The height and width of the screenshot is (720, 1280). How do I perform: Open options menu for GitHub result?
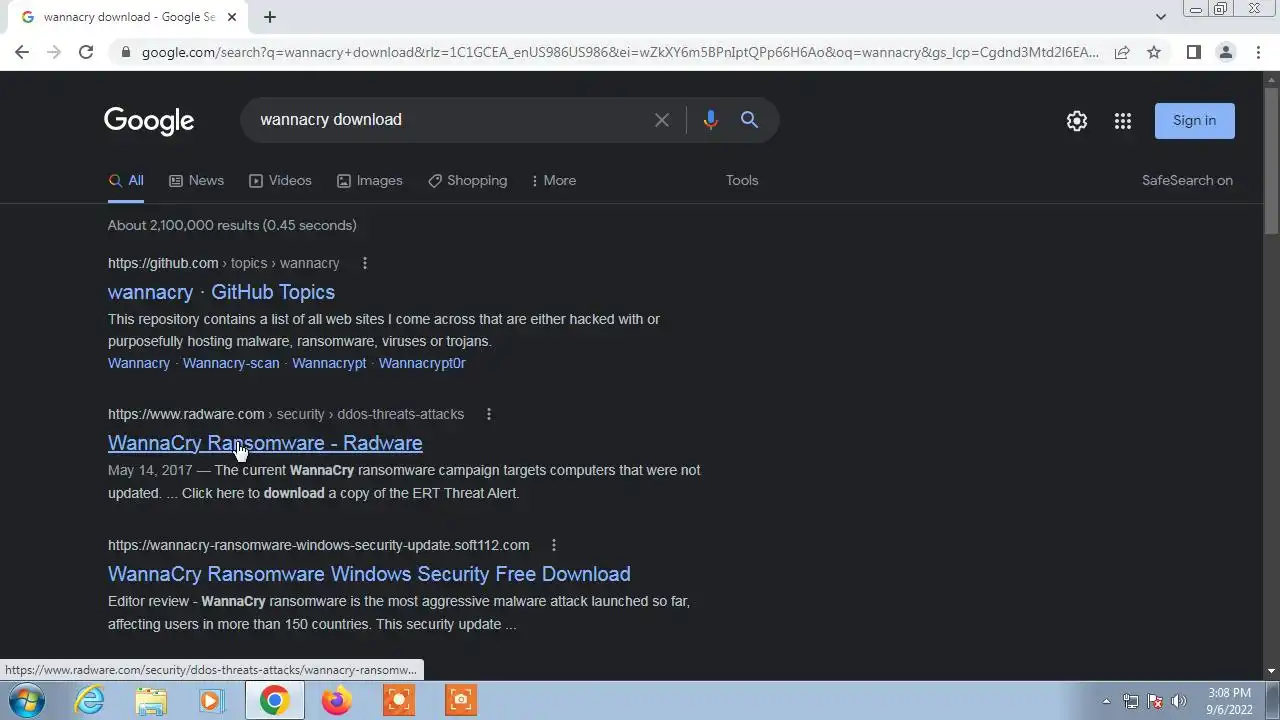365,263
